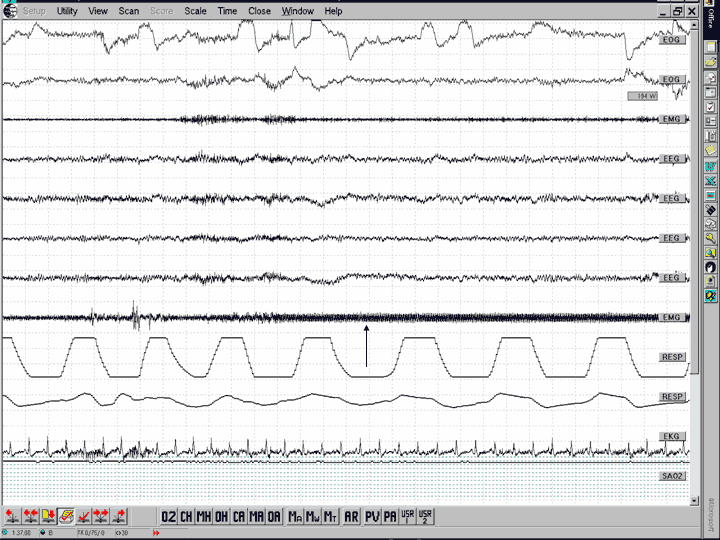The height and width of the screenshot is (540, 720).
Task: Click the MH event marker button
Action: (x=204, y=516)
